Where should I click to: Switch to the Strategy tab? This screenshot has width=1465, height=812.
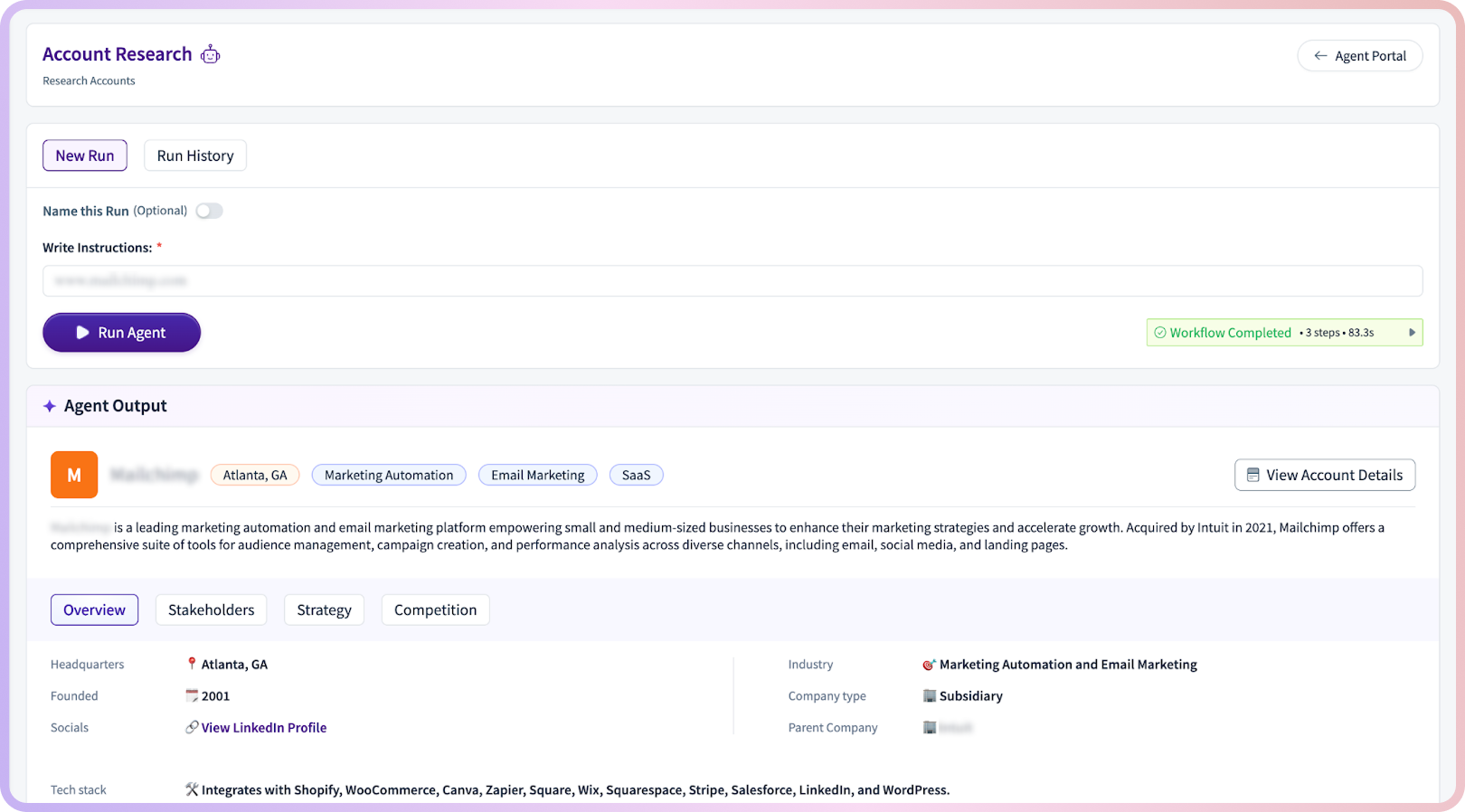pyautogui.click(x=324, y=609)
